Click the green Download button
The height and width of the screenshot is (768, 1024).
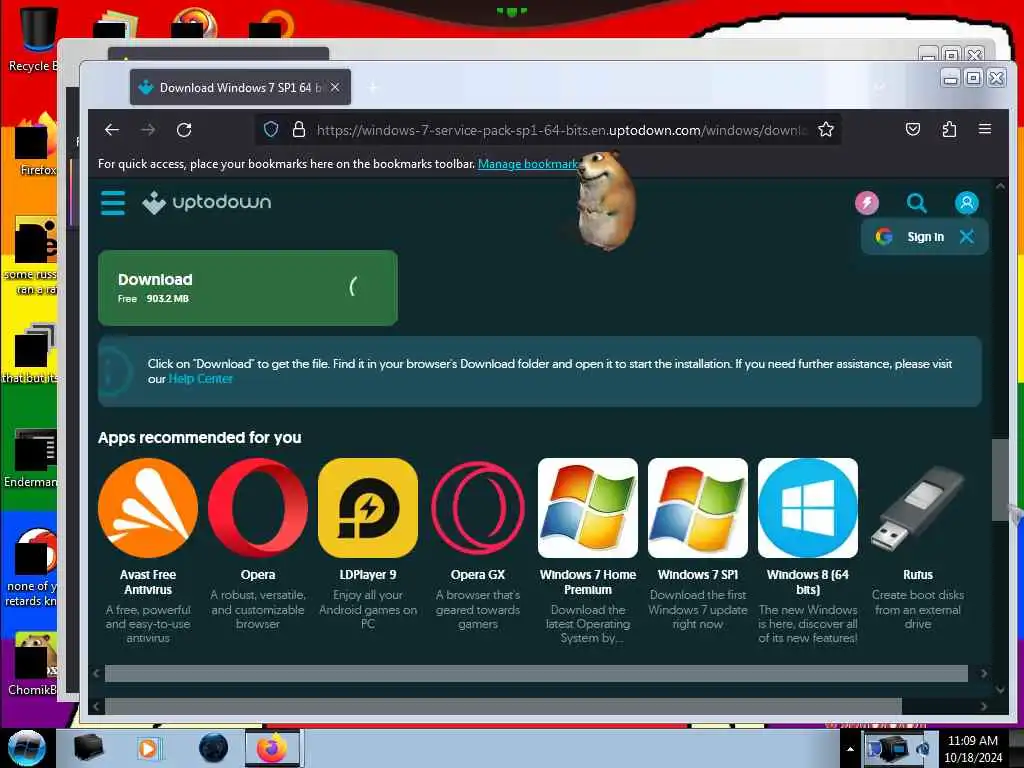[248, 287]
